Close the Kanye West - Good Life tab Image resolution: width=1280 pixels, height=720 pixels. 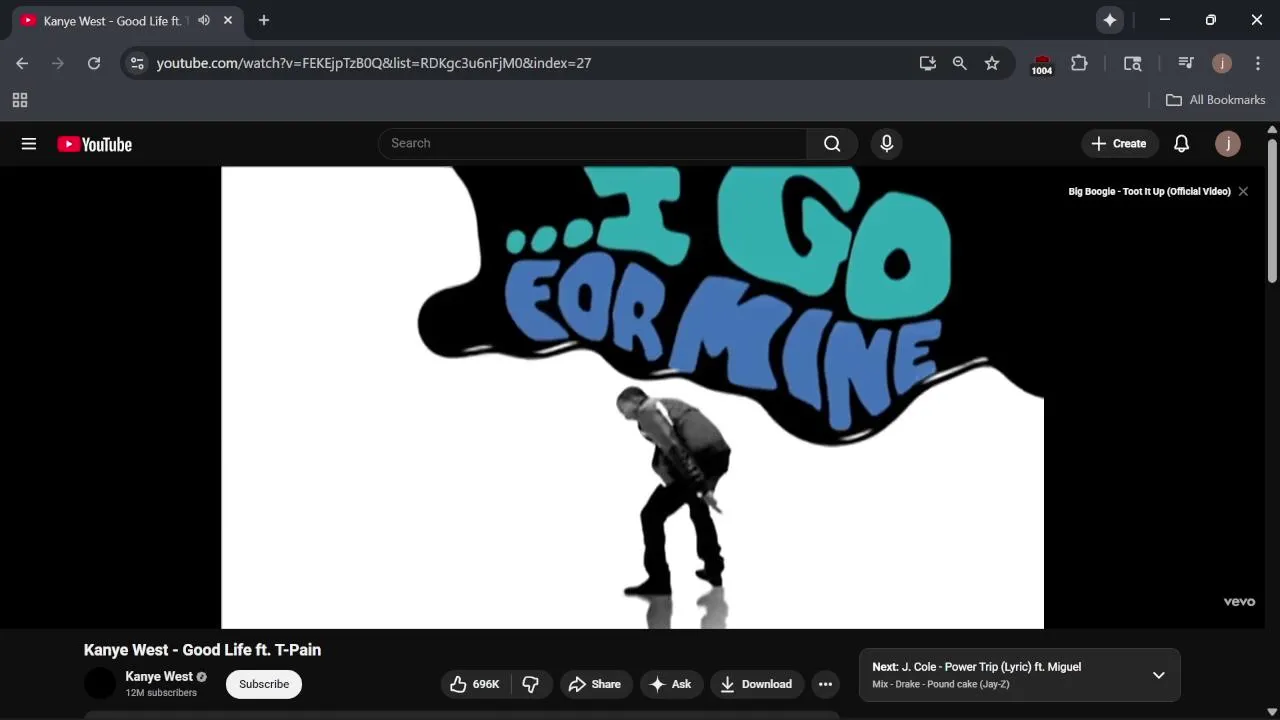(x=228, y=20)
